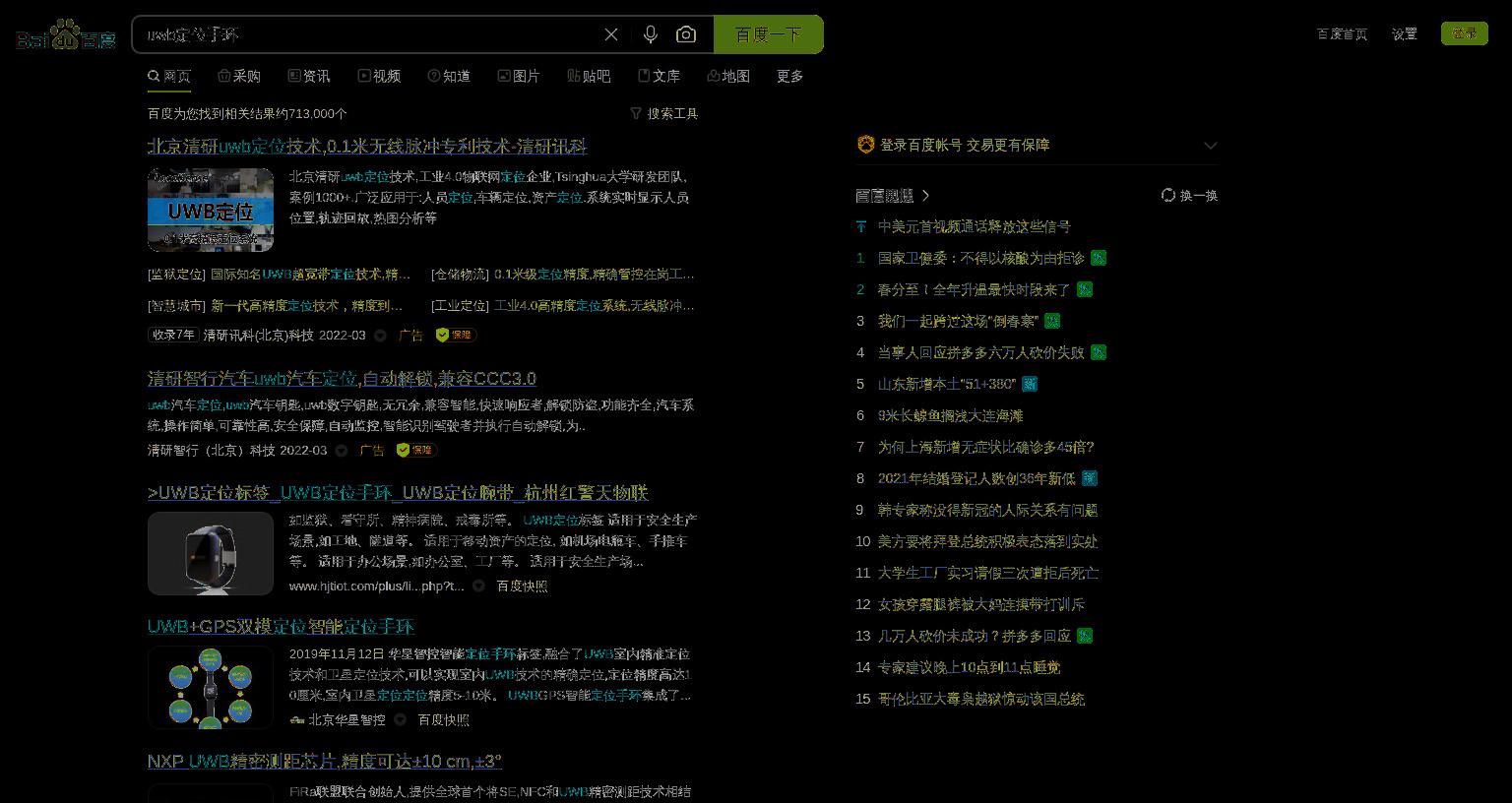Switch to the 文库 tab

[659, 76]
